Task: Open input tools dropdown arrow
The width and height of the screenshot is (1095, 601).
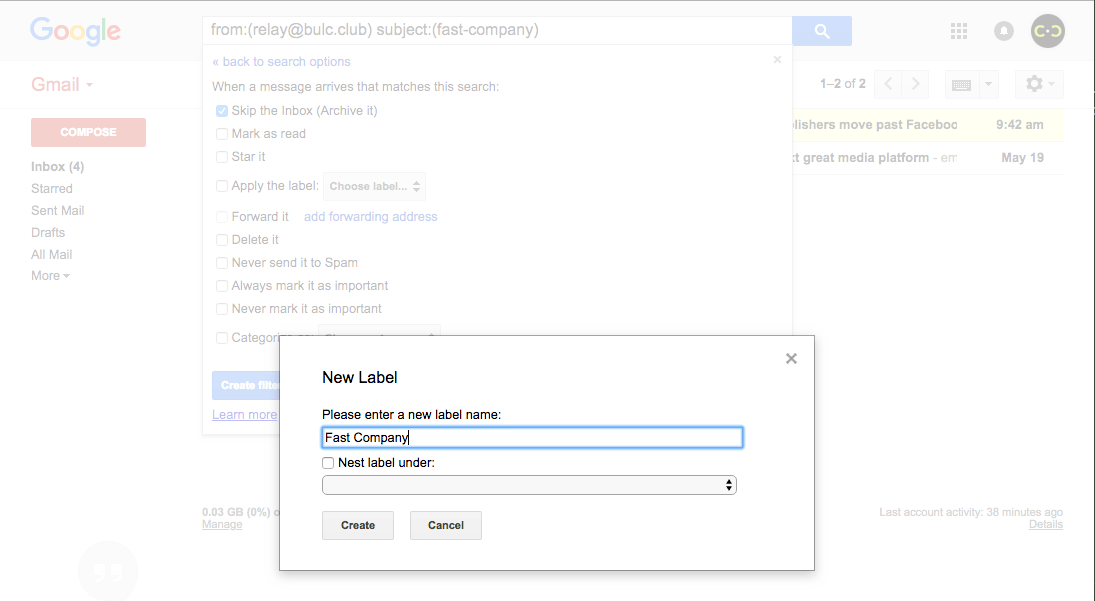Action: [988, 84]
